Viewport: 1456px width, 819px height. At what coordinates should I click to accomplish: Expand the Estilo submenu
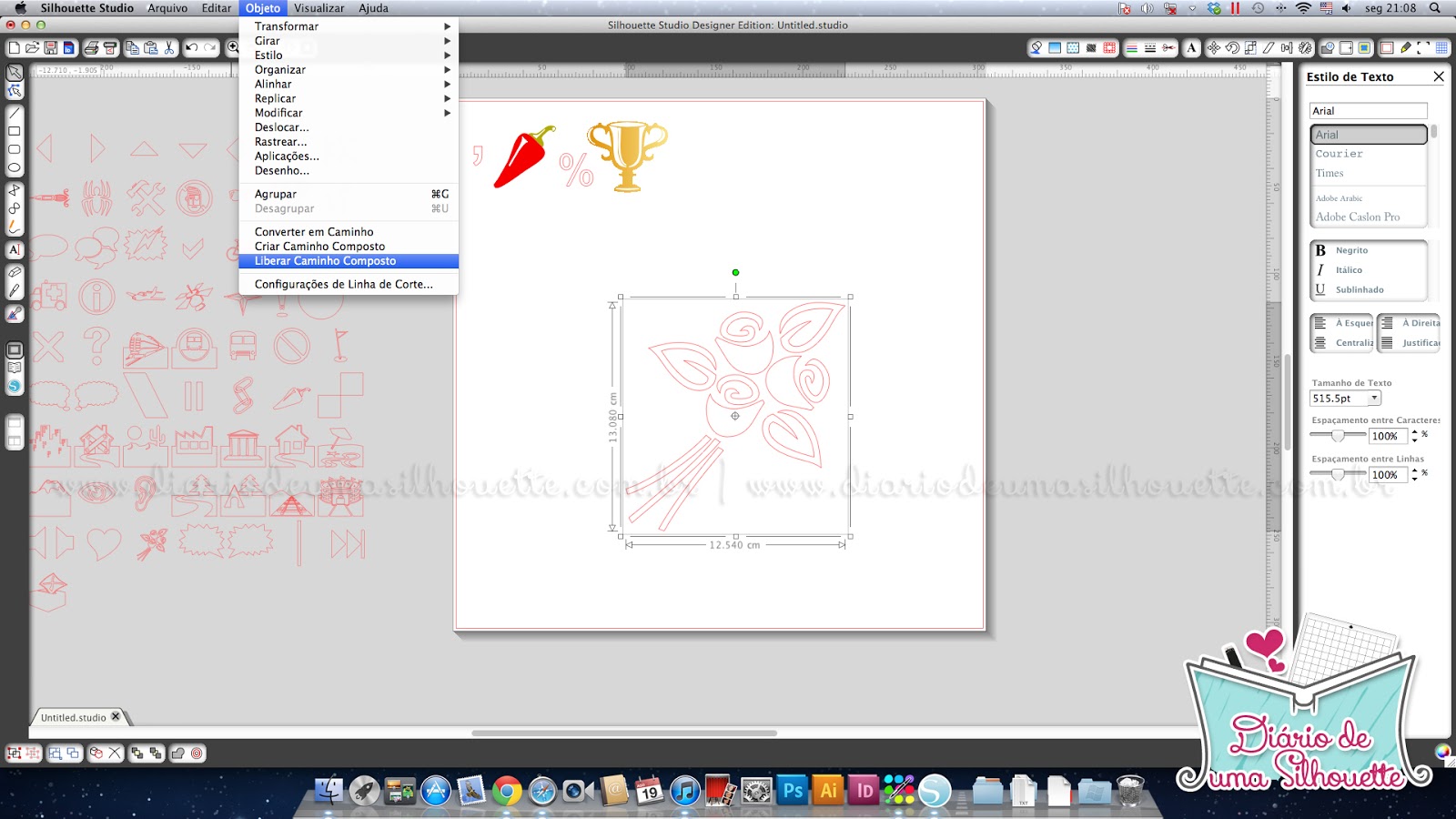pos(349,56)
